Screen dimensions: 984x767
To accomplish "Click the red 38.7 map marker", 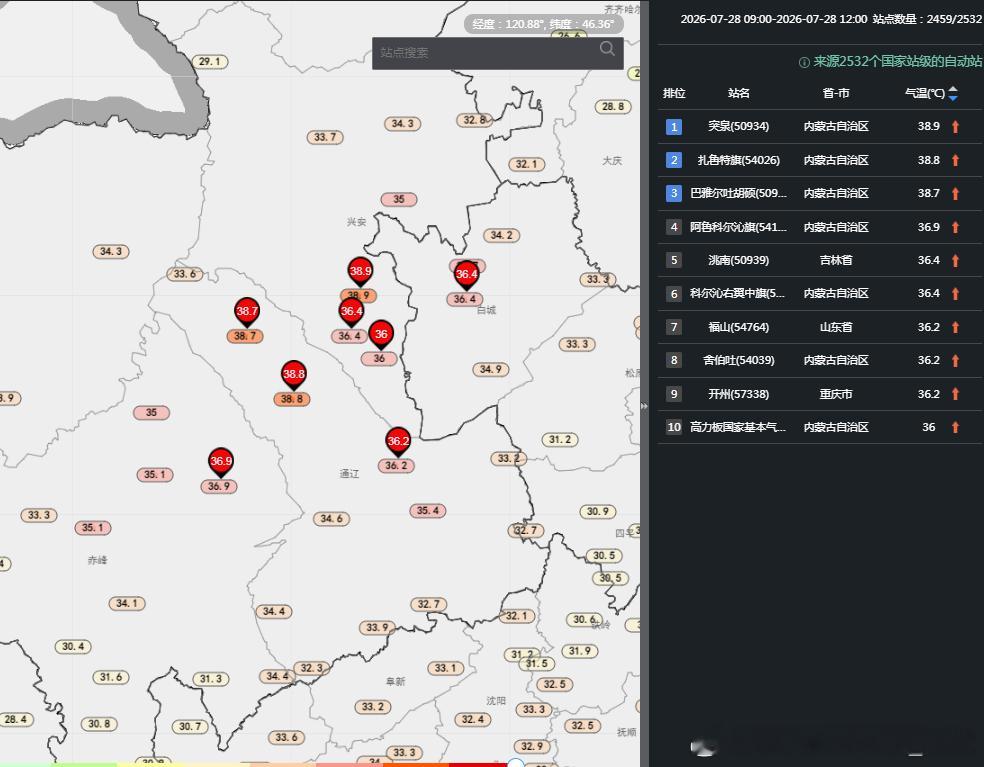I will 247,312.
